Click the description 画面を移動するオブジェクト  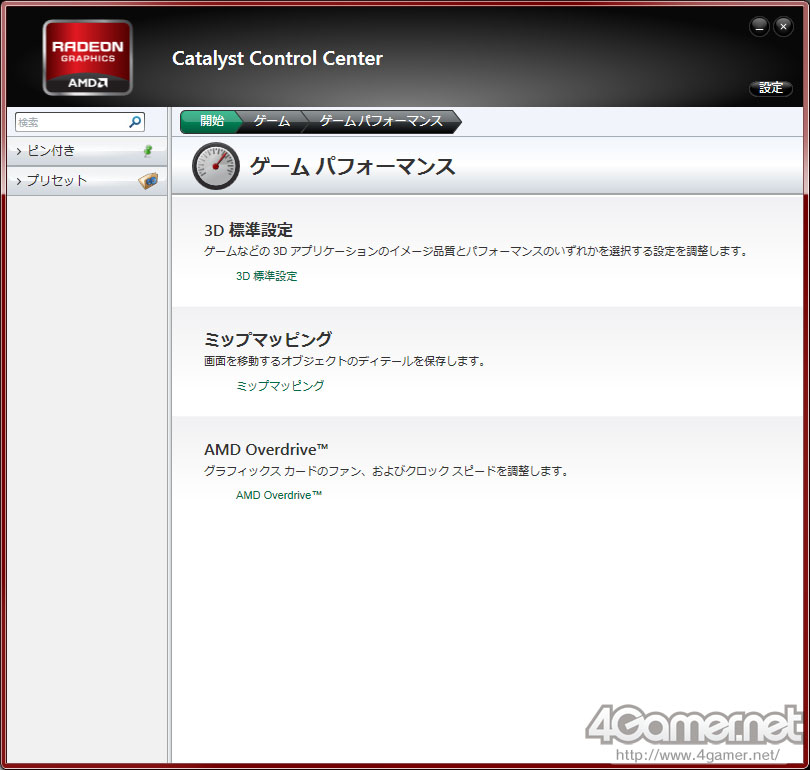click(345, 361)
